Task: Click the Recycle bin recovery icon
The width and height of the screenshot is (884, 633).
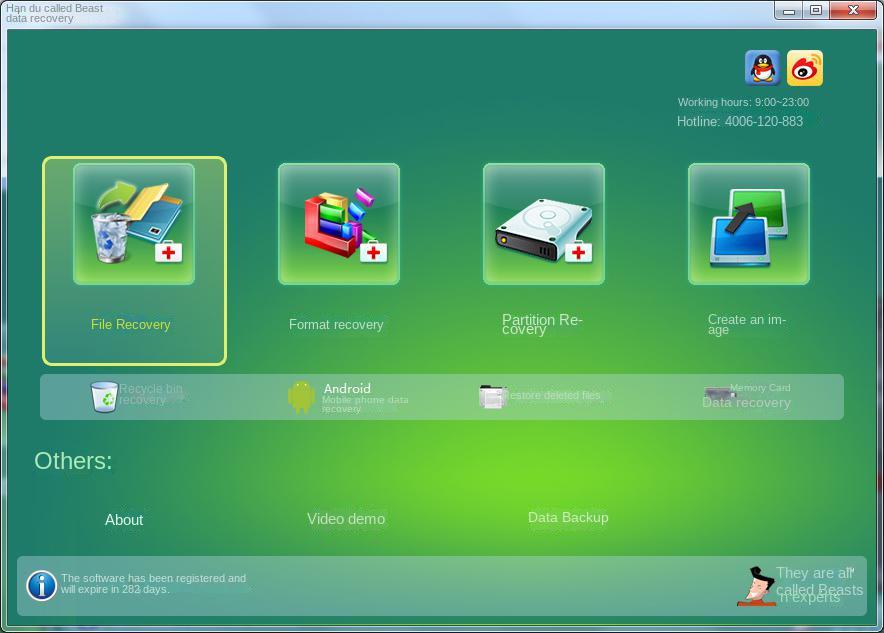Action: [105, 397]
